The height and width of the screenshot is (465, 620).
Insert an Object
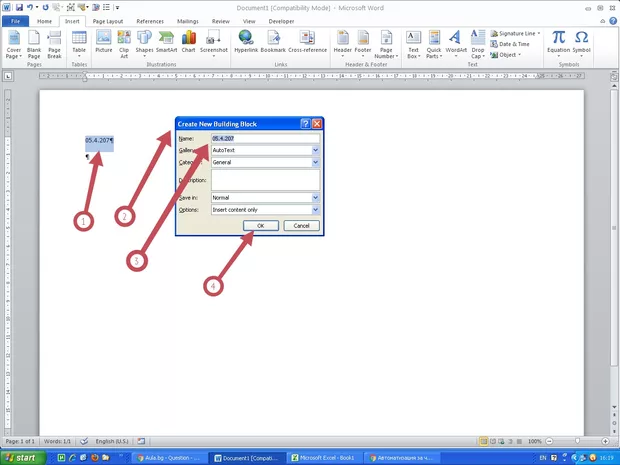point(506,55)
